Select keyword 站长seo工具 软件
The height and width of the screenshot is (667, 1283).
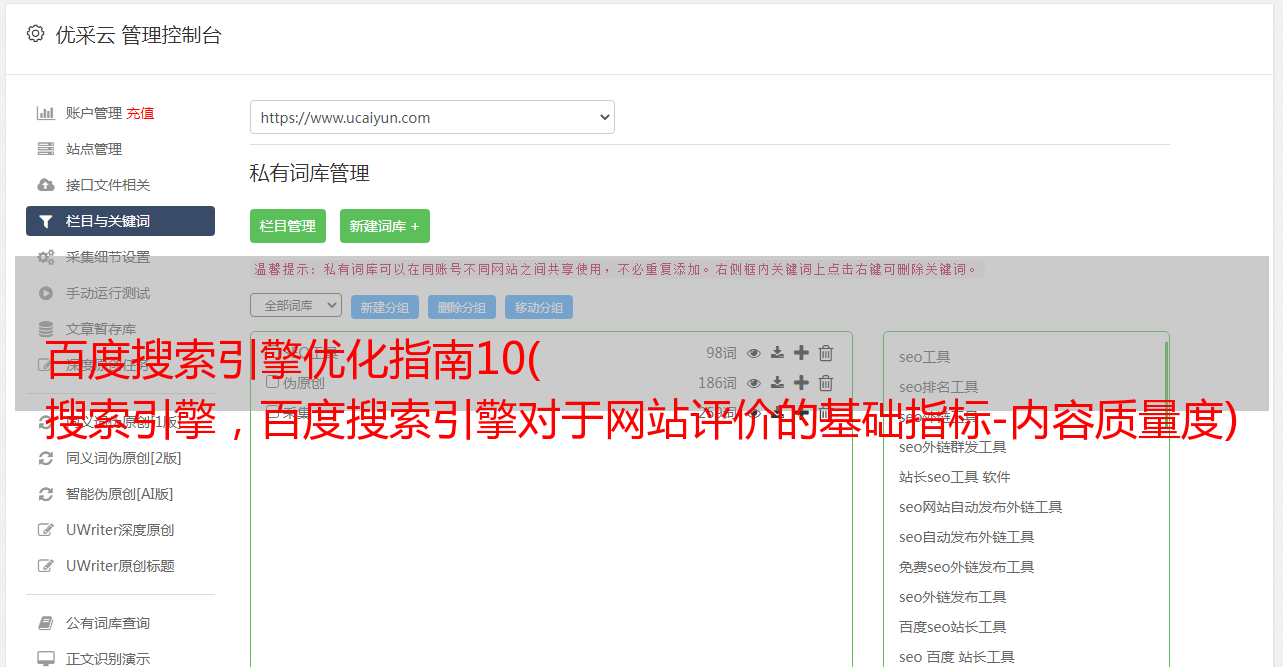click(955, 477)
